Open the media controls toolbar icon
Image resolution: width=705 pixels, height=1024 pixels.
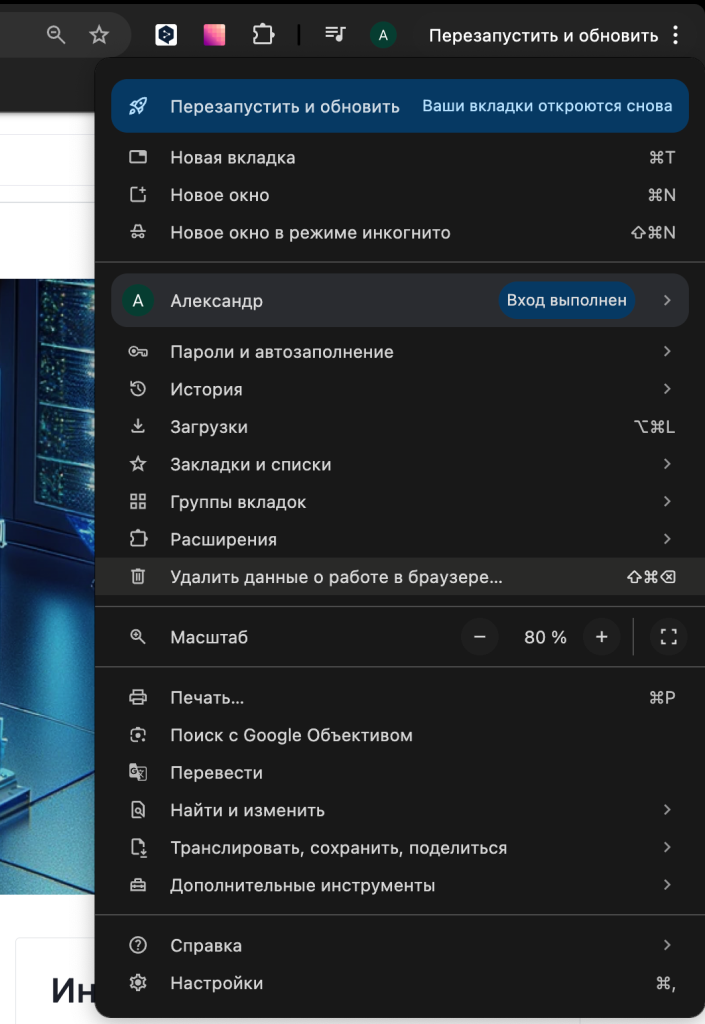click(x=335, y=35)
